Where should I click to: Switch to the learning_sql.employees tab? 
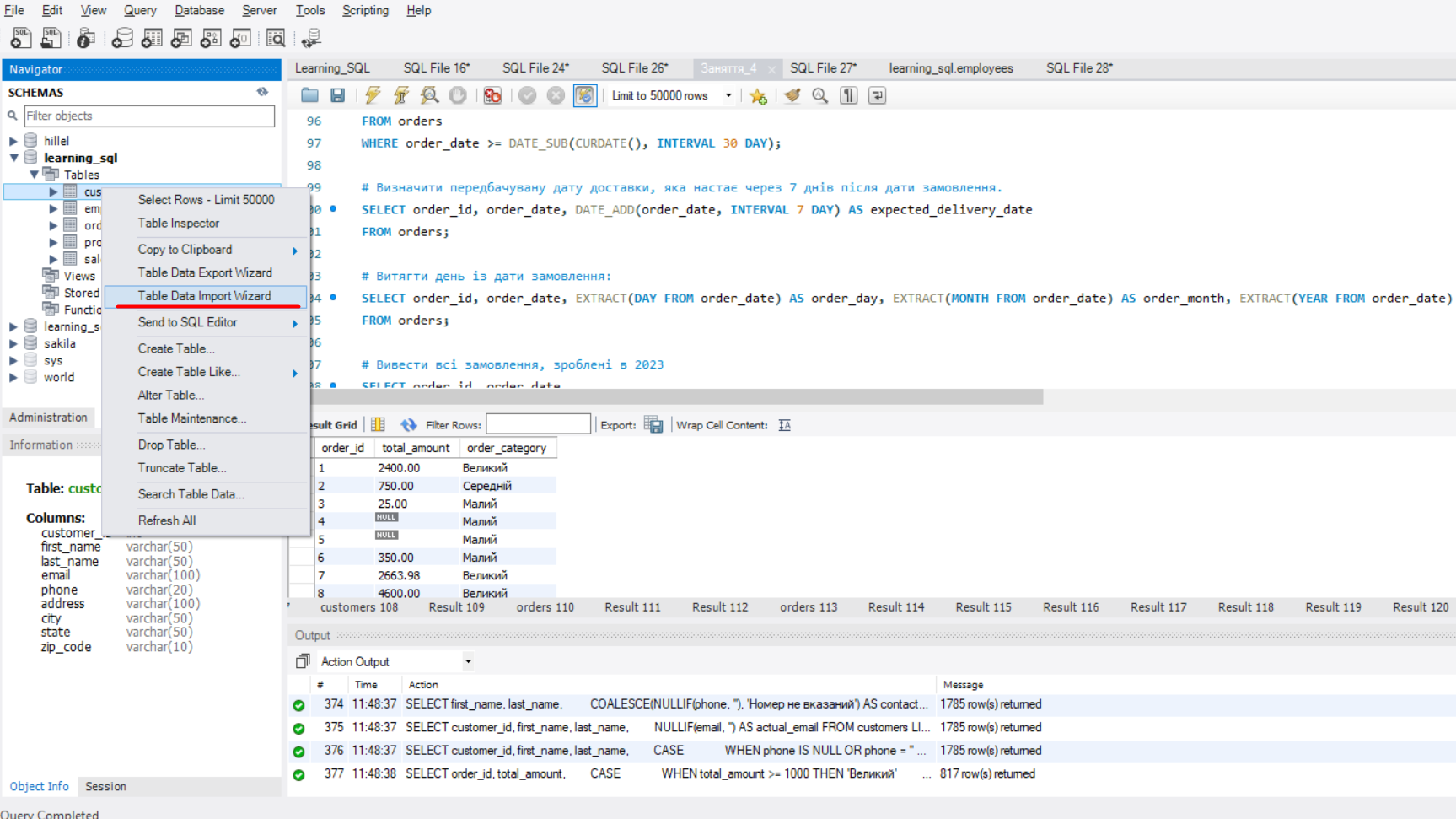[x=951, y=68]
